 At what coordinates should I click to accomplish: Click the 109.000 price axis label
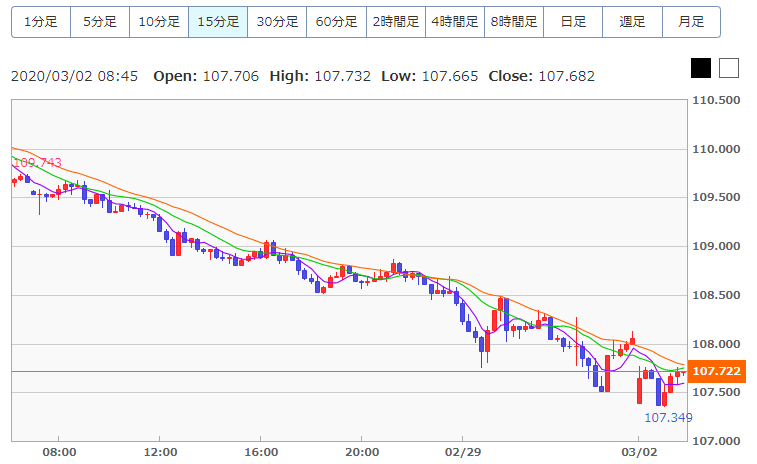pos(716,246)
